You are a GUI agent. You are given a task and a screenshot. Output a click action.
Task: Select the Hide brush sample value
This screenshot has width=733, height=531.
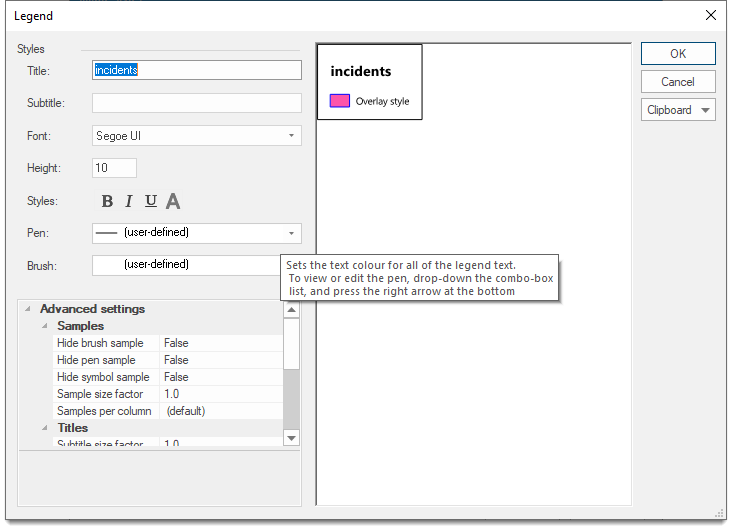(x=221, y=343)
